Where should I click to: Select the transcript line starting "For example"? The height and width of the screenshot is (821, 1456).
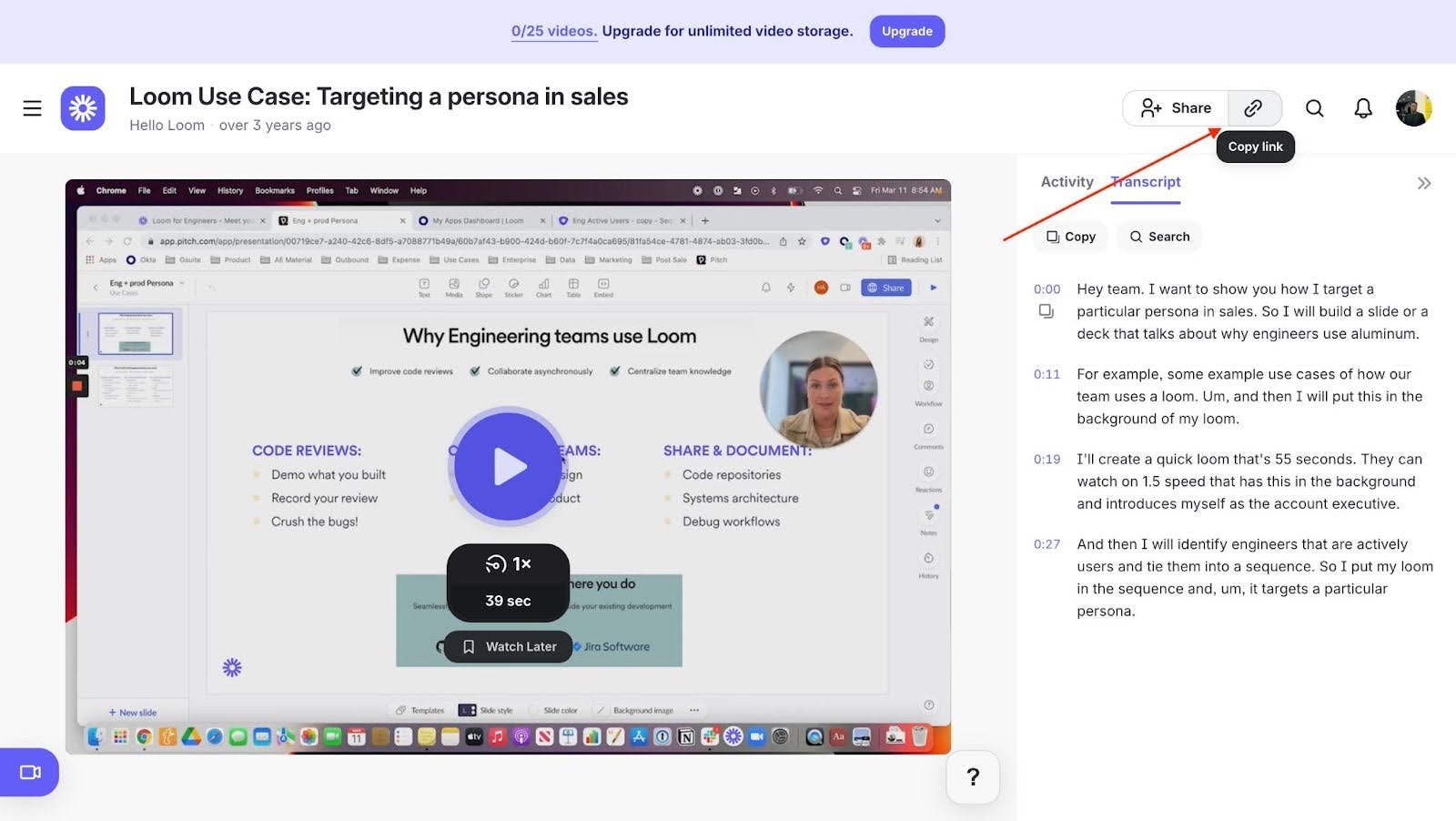[x=1249, y=396]
